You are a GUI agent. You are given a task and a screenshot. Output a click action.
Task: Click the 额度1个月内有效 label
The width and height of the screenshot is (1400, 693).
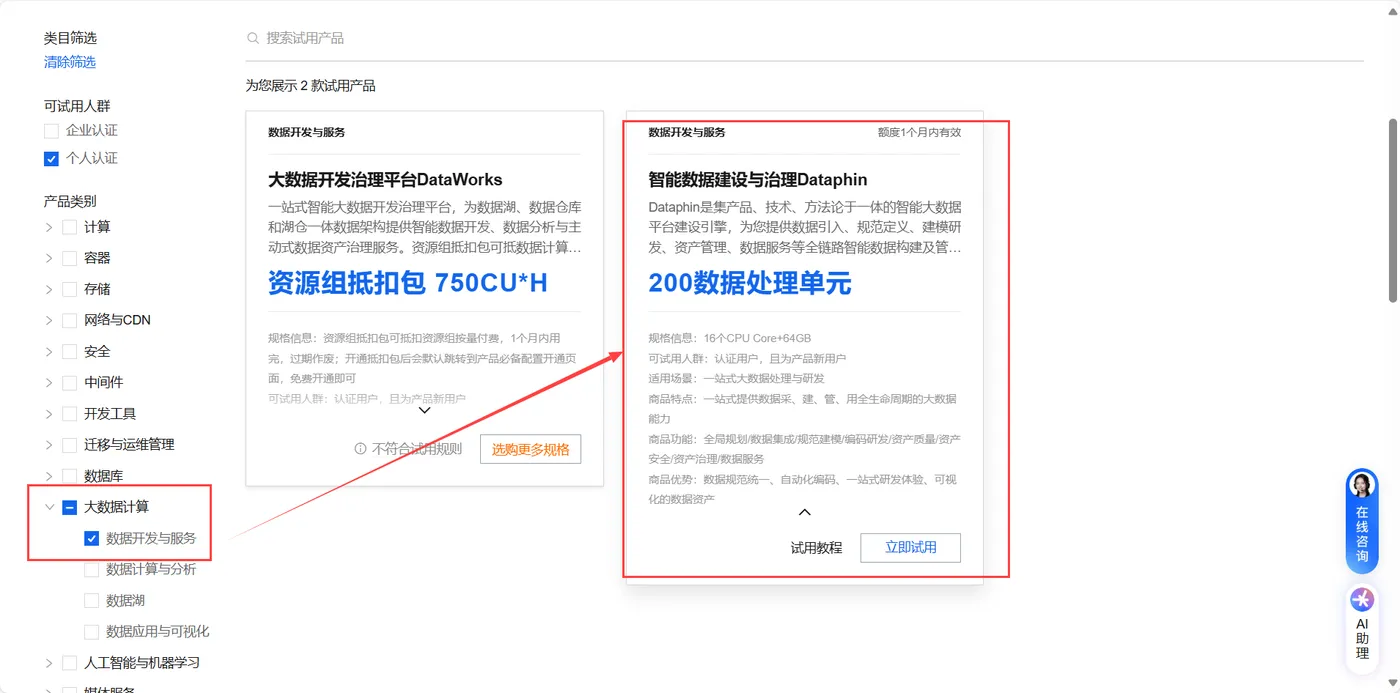[x=919, y=132]
